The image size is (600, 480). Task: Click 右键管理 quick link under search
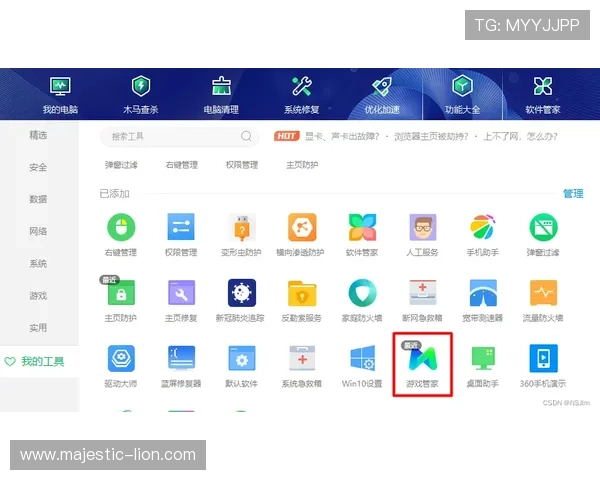182,165
